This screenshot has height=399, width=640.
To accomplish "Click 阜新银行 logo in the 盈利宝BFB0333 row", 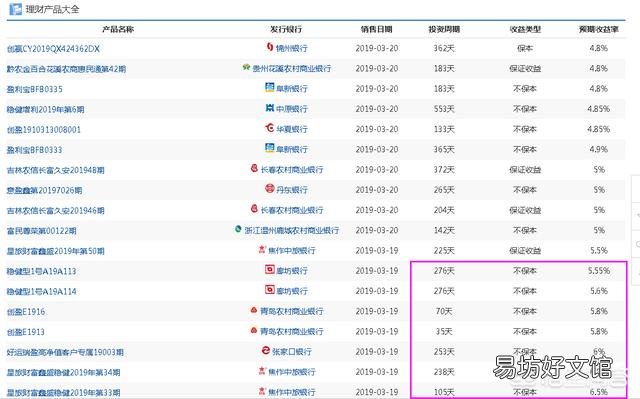I will 270,148.
